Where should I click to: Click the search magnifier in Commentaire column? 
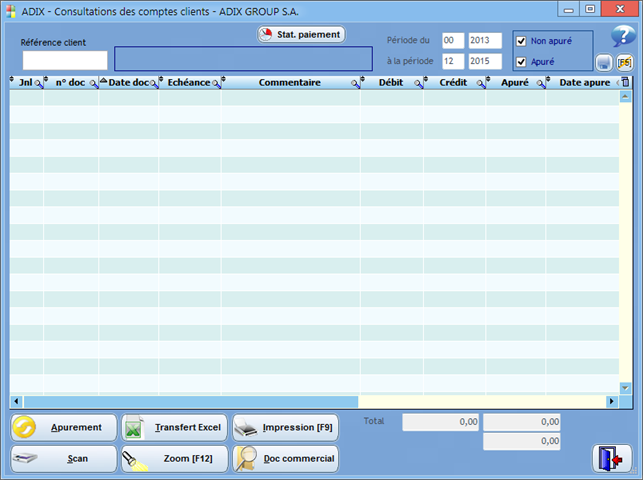pos(355,84)
